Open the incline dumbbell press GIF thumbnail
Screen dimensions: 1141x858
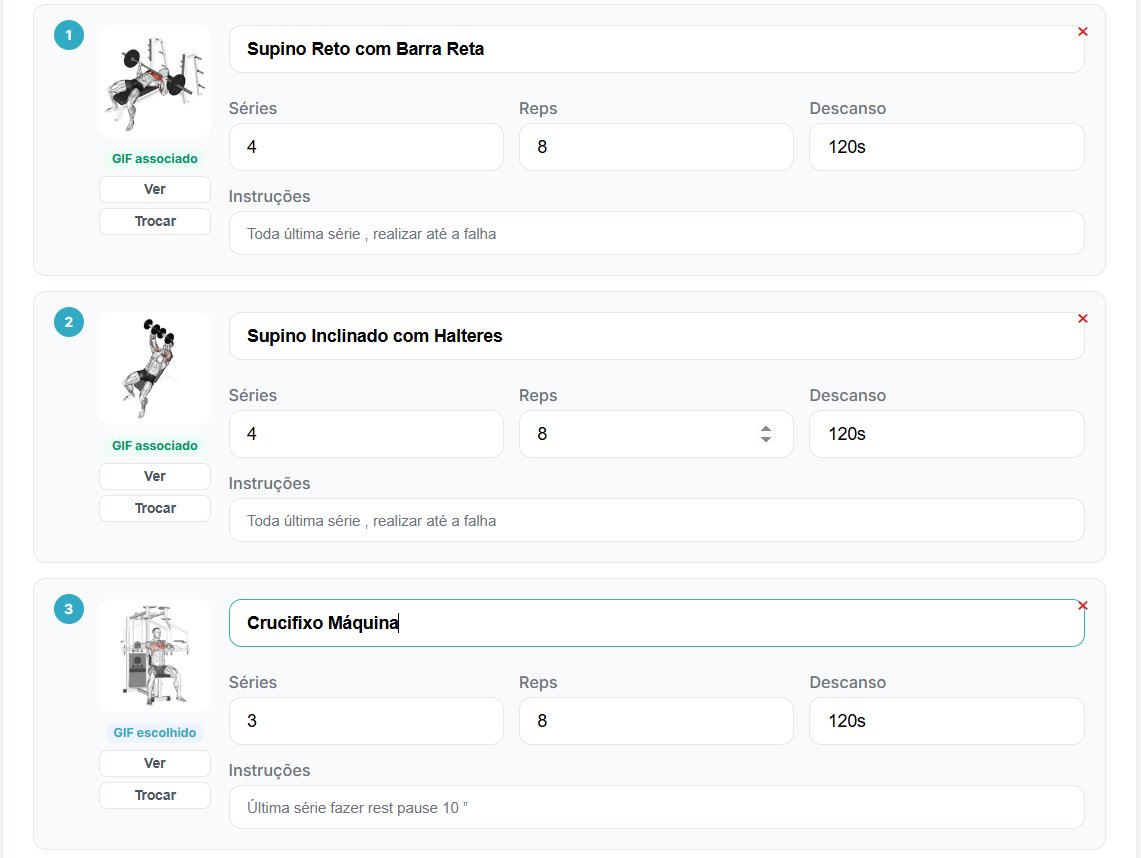pyautogui.click(x=155, y=368)
